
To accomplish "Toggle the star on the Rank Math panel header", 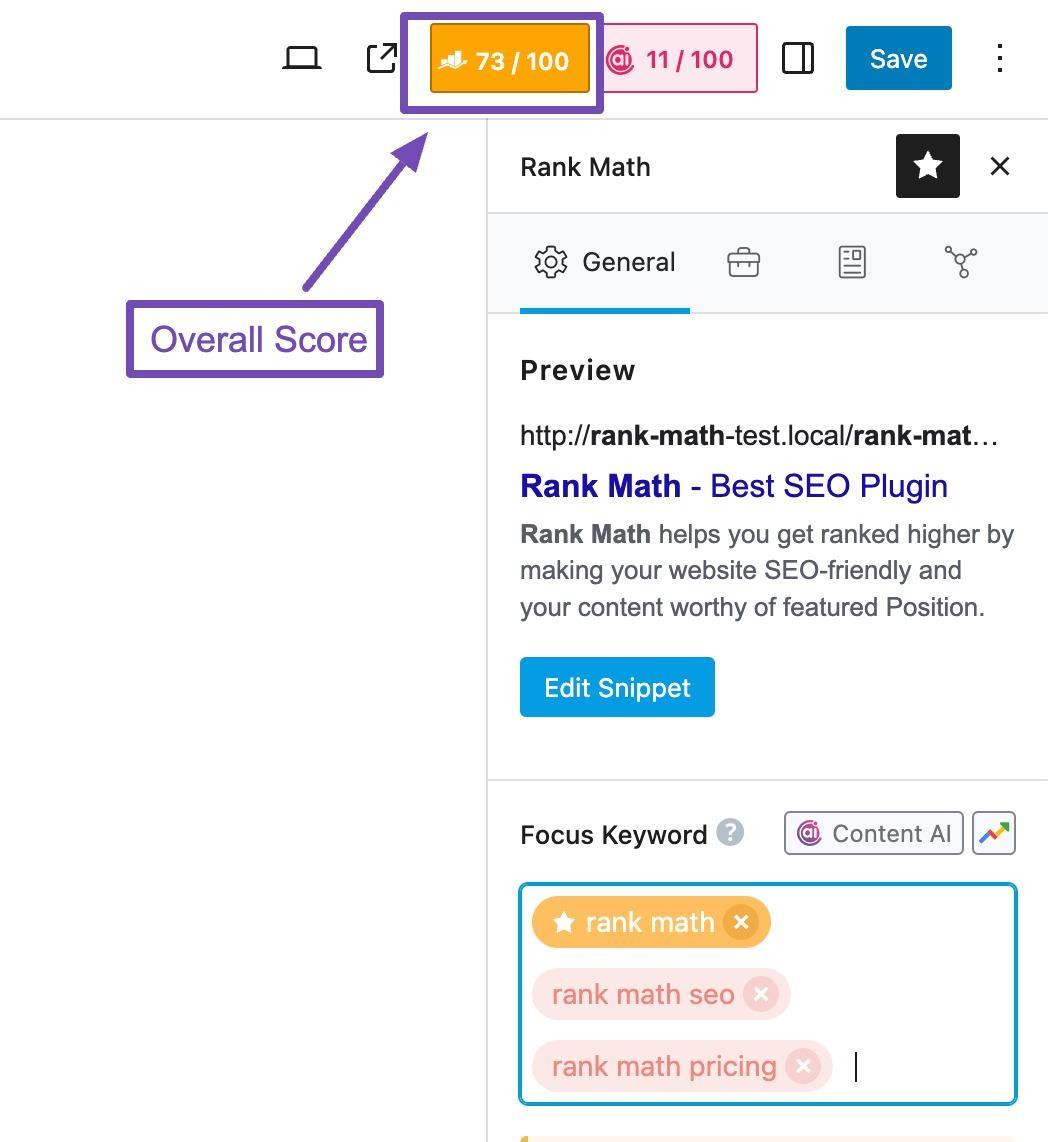I will click(927, 166).
